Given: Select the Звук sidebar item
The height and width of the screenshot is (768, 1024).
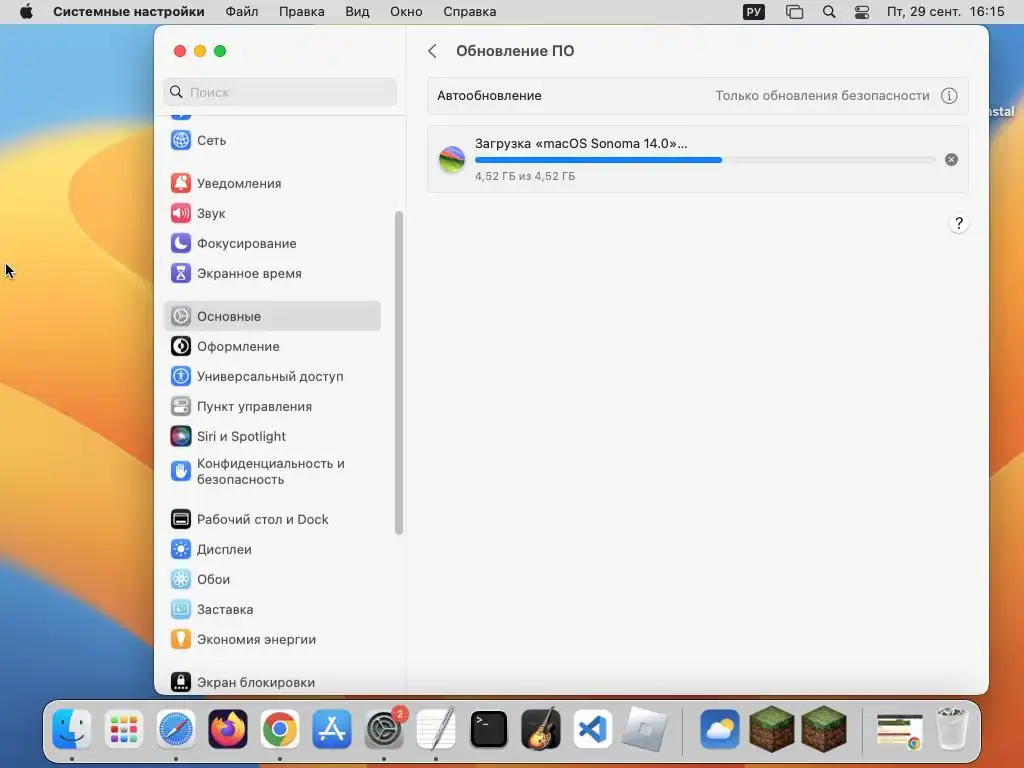Looking at the screenshot, I should [x=272, y=214].
